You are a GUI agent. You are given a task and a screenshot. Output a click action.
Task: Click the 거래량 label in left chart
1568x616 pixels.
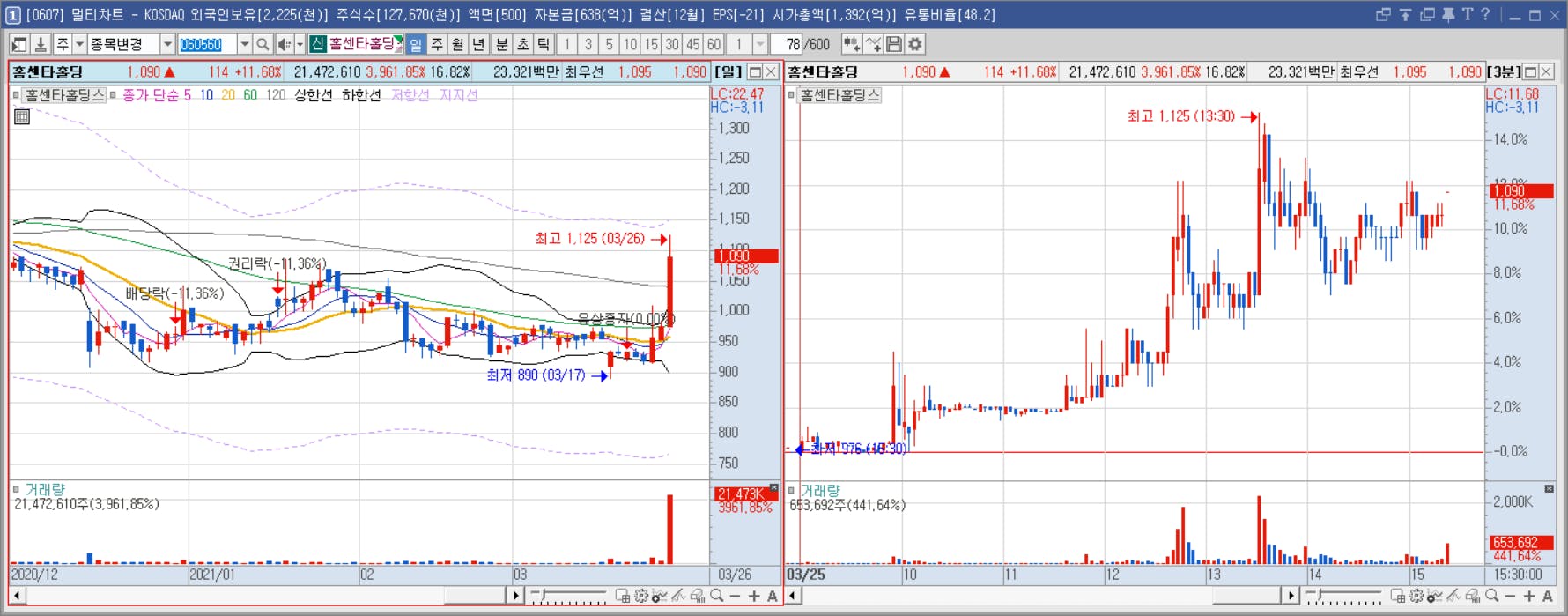click(45, 489)
